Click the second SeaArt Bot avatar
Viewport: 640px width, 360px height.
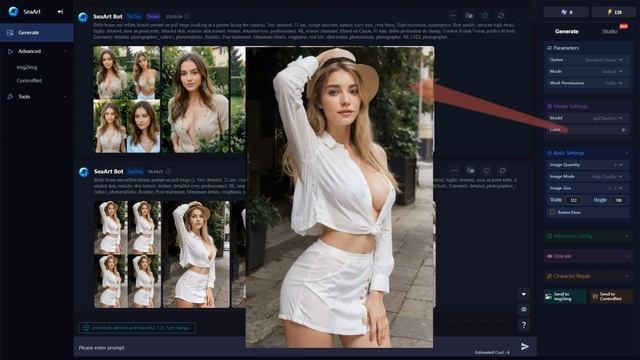[x=84, y=172]
